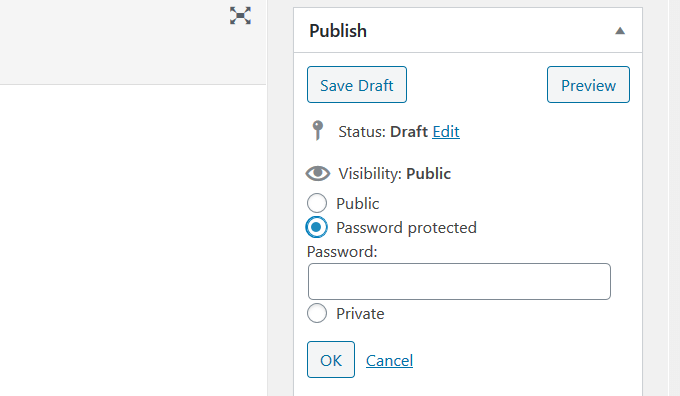Edit the post status via Edit link
Screen dimensions: 680x396
click(x=446, y=131)
